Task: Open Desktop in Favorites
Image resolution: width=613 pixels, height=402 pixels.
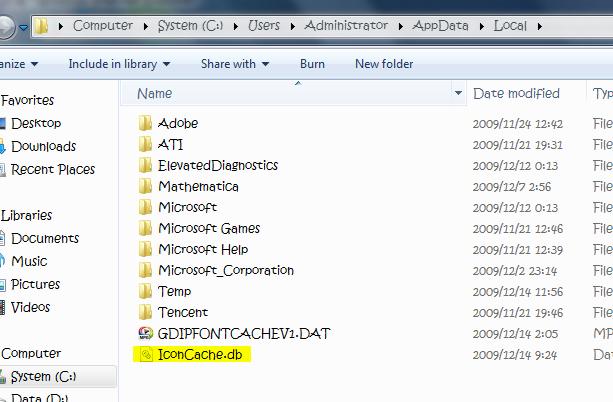Action: (36, 123)
